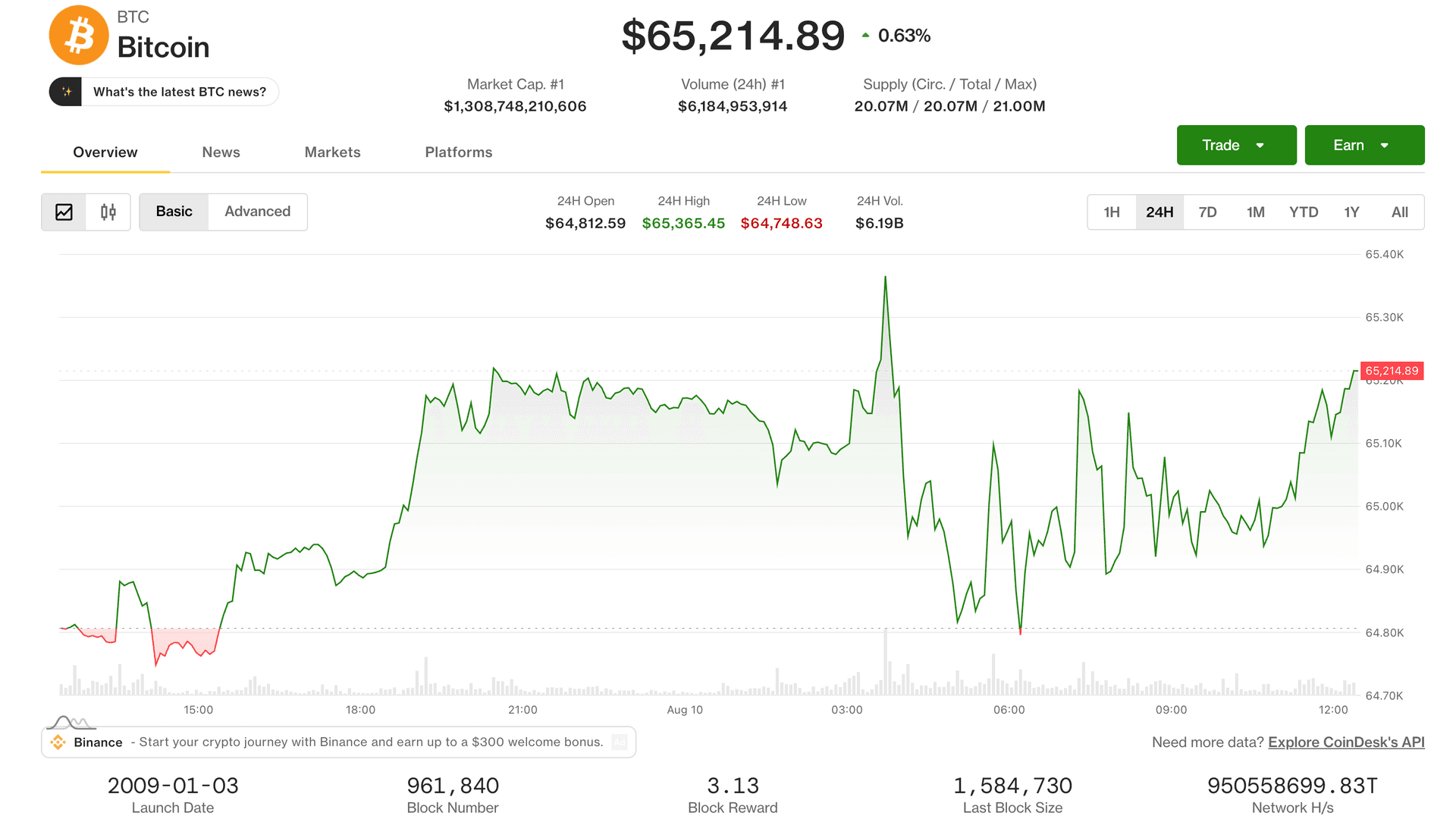Image resolution: width=1456 pixels, height=819 pixels.
Task: Click the Market Cap value $1,308,748,210,606
Action: point(515,106)
